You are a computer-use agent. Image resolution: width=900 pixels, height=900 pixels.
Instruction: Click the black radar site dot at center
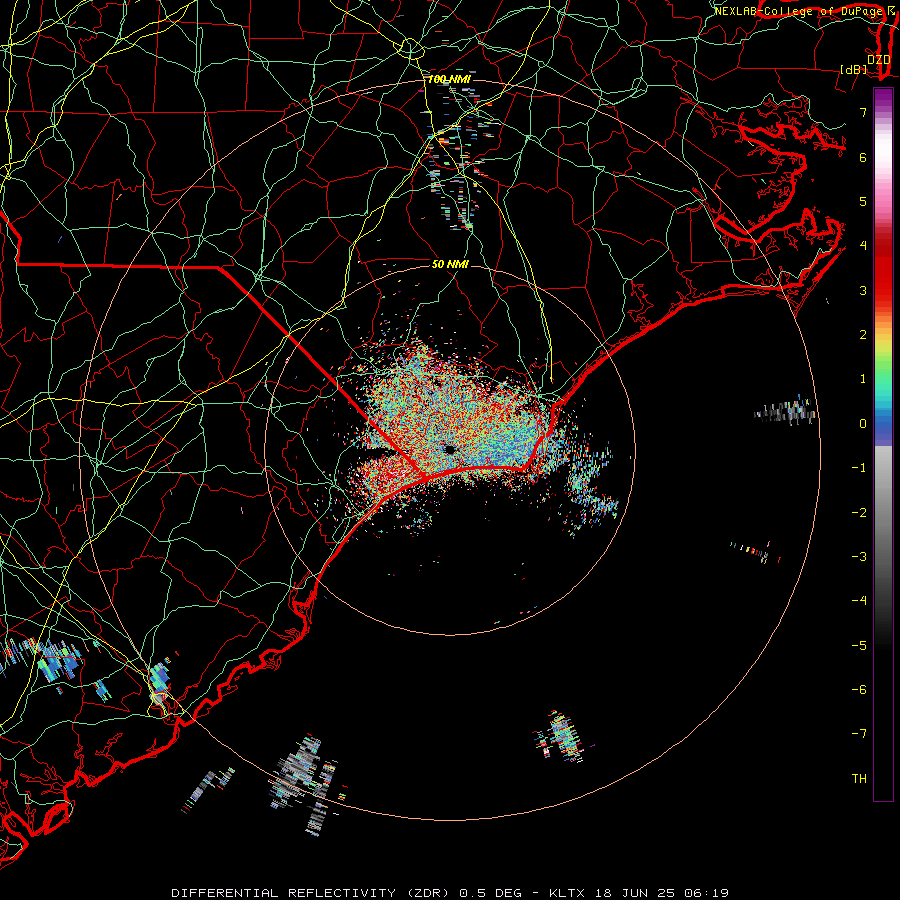coord(450,449)
